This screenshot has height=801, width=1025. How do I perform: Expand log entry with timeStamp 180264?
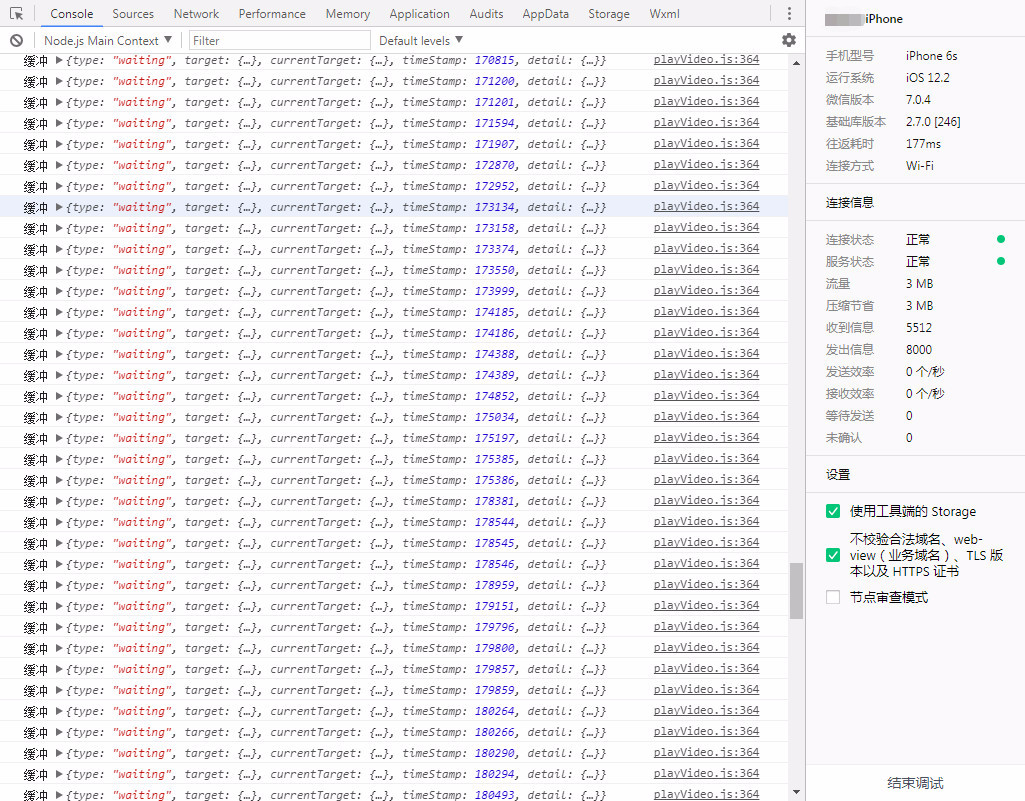pyautogui.click(x=59, y=711)
